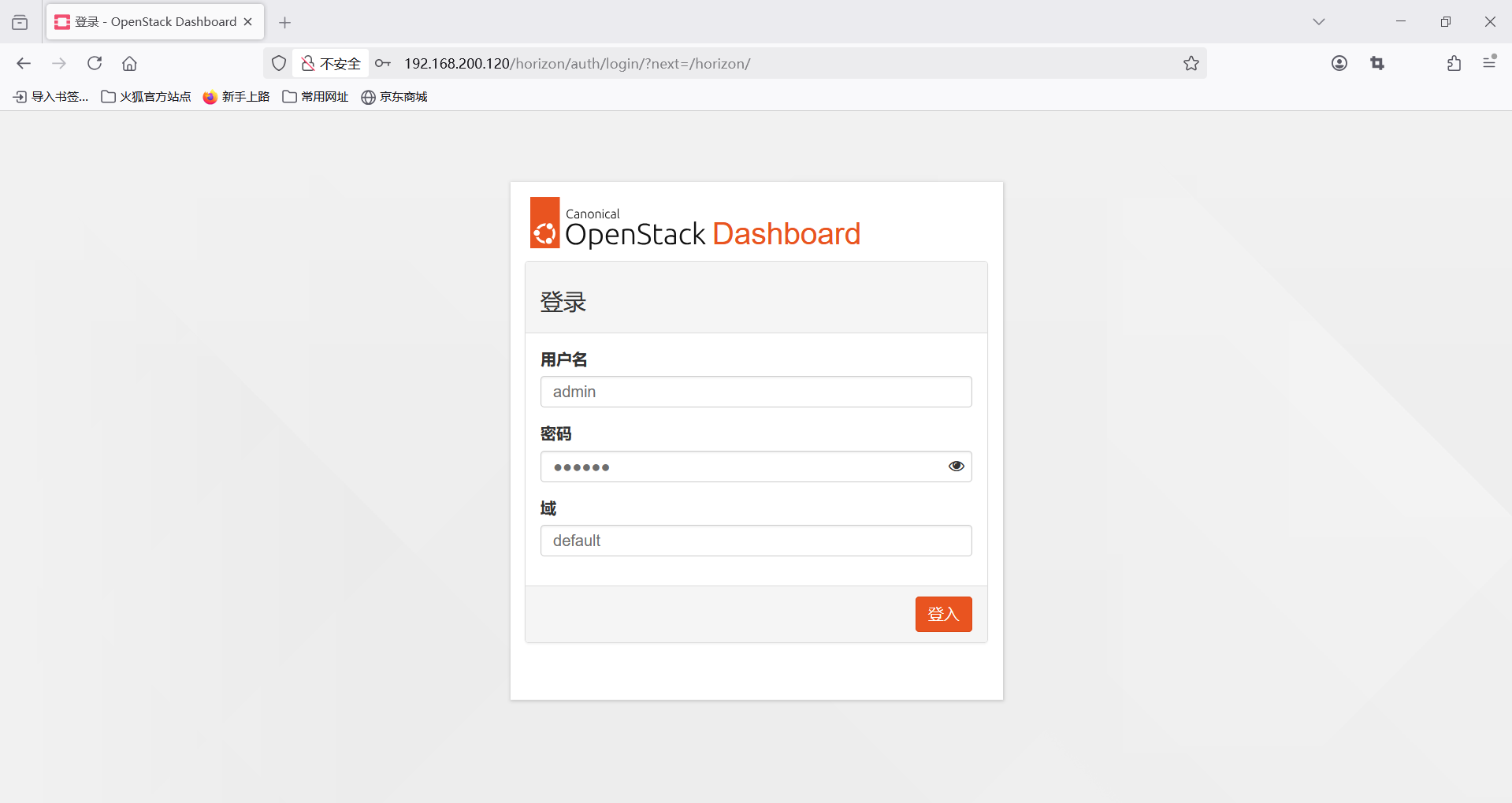Click the screenshot crop tool icon
Viewport: 1512px width, 803px height.
click(x=1377, y=63)
